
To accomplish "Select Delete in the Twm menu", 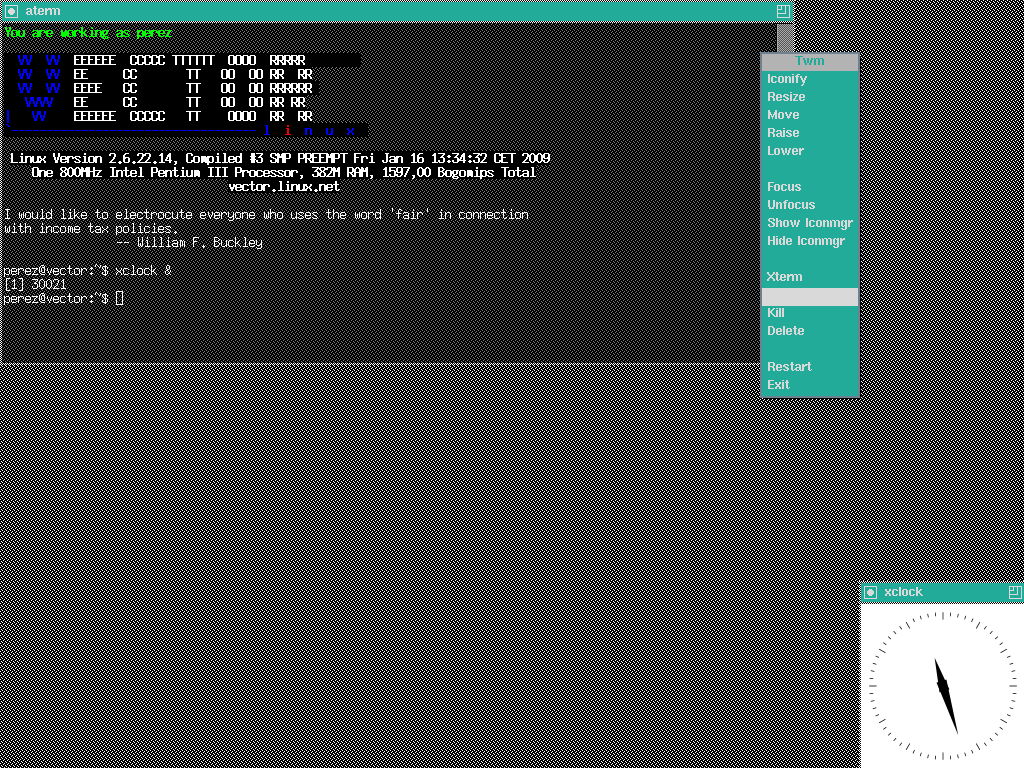I will pos(810,331).
